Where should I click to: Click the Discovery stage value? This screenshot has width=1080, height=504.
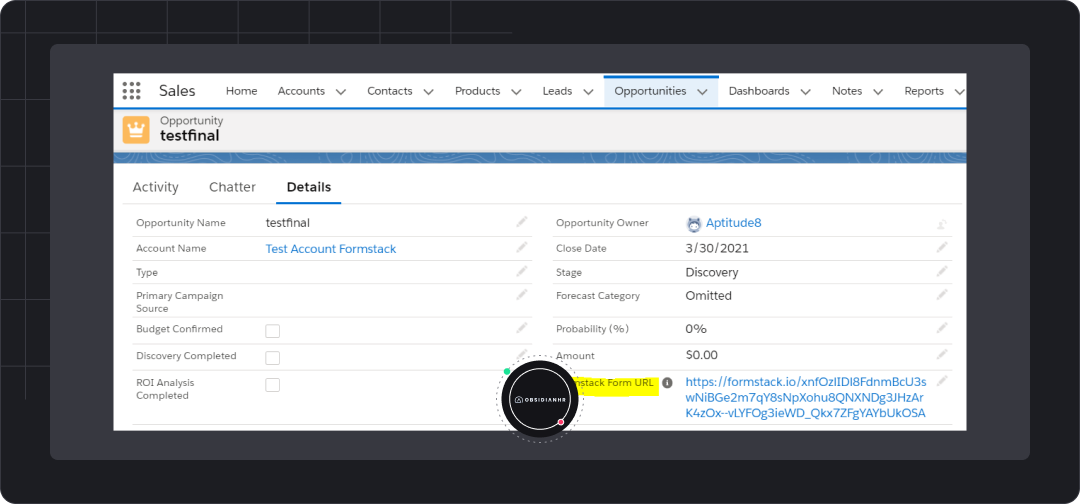point(712,273)
